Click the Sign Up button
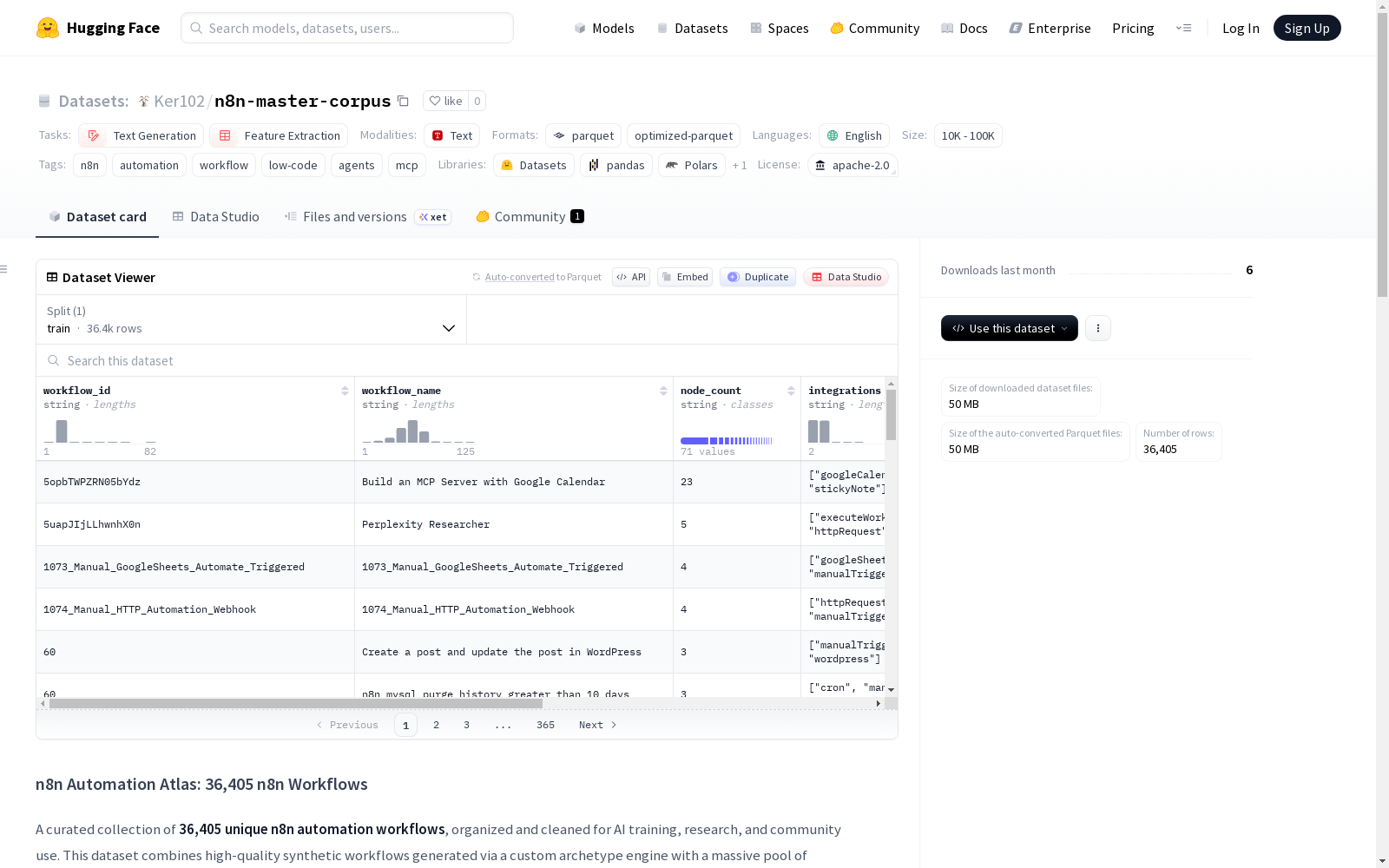1389x868 pixels. click(1307, 28)
